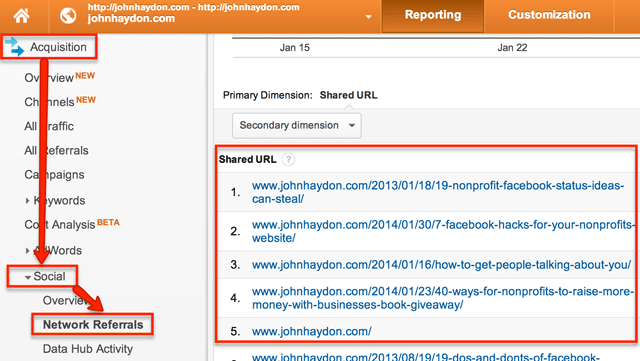Viewport: 640px width, 361px height.
Task: Click the Shared URL help icon
Action: point(288,159)
